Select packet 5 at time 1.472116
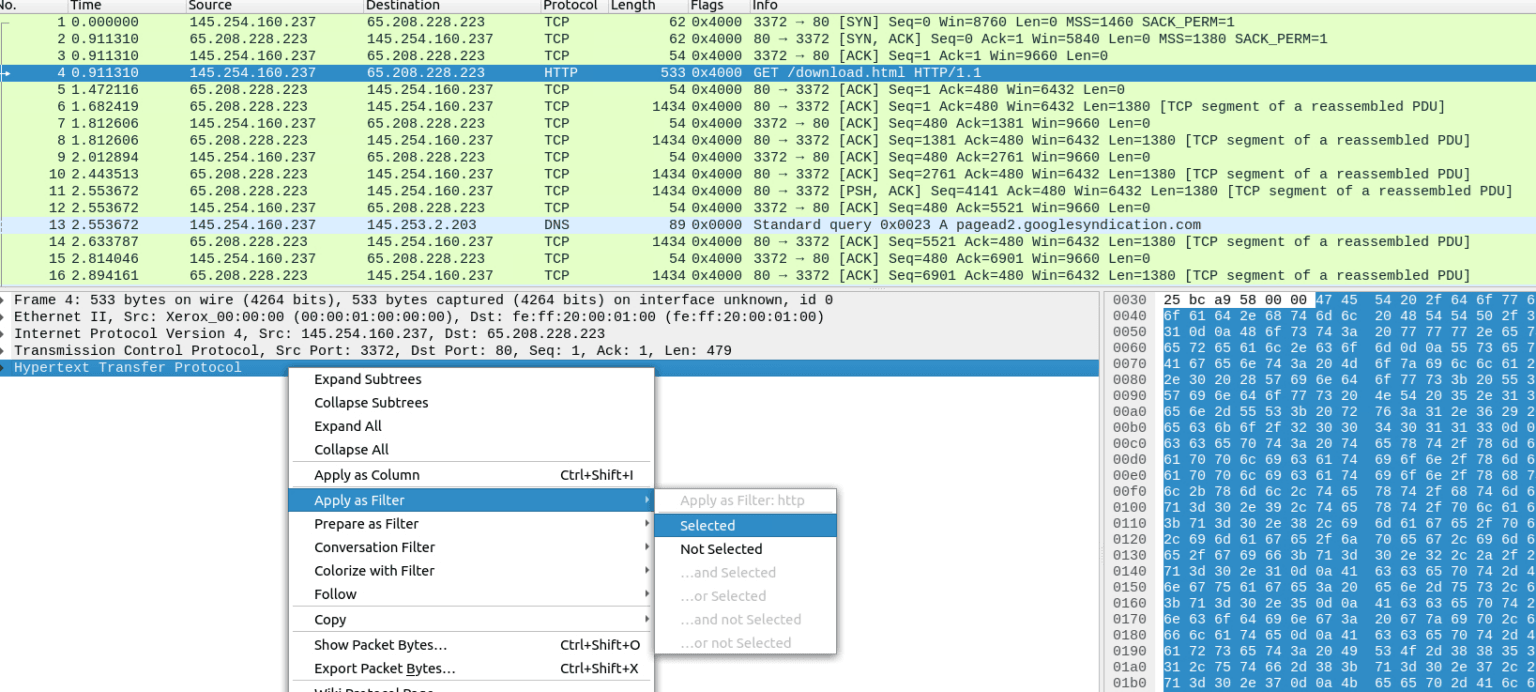The width and height of the screenshot is (1536, 692). pos(768,90)
